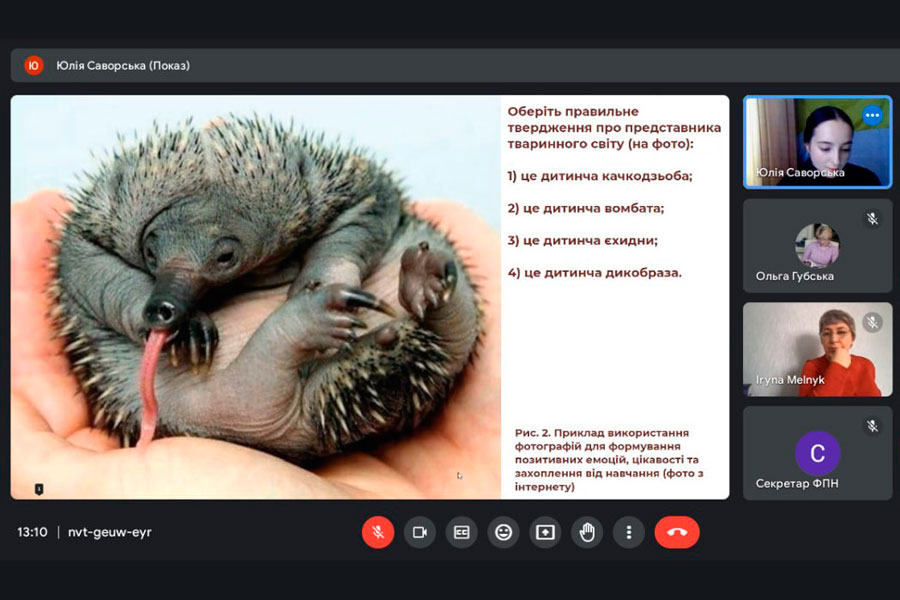This screenshot has width=900, height=600.
Task: Click the shared echidna photo in presentation
Action: 255,297
